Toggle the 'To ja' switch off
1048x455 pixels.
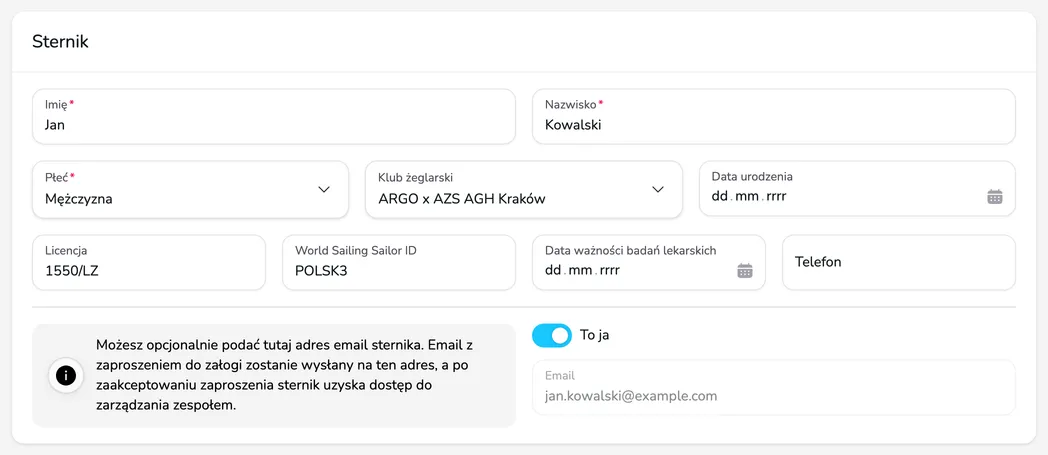(x=551, y=335)
